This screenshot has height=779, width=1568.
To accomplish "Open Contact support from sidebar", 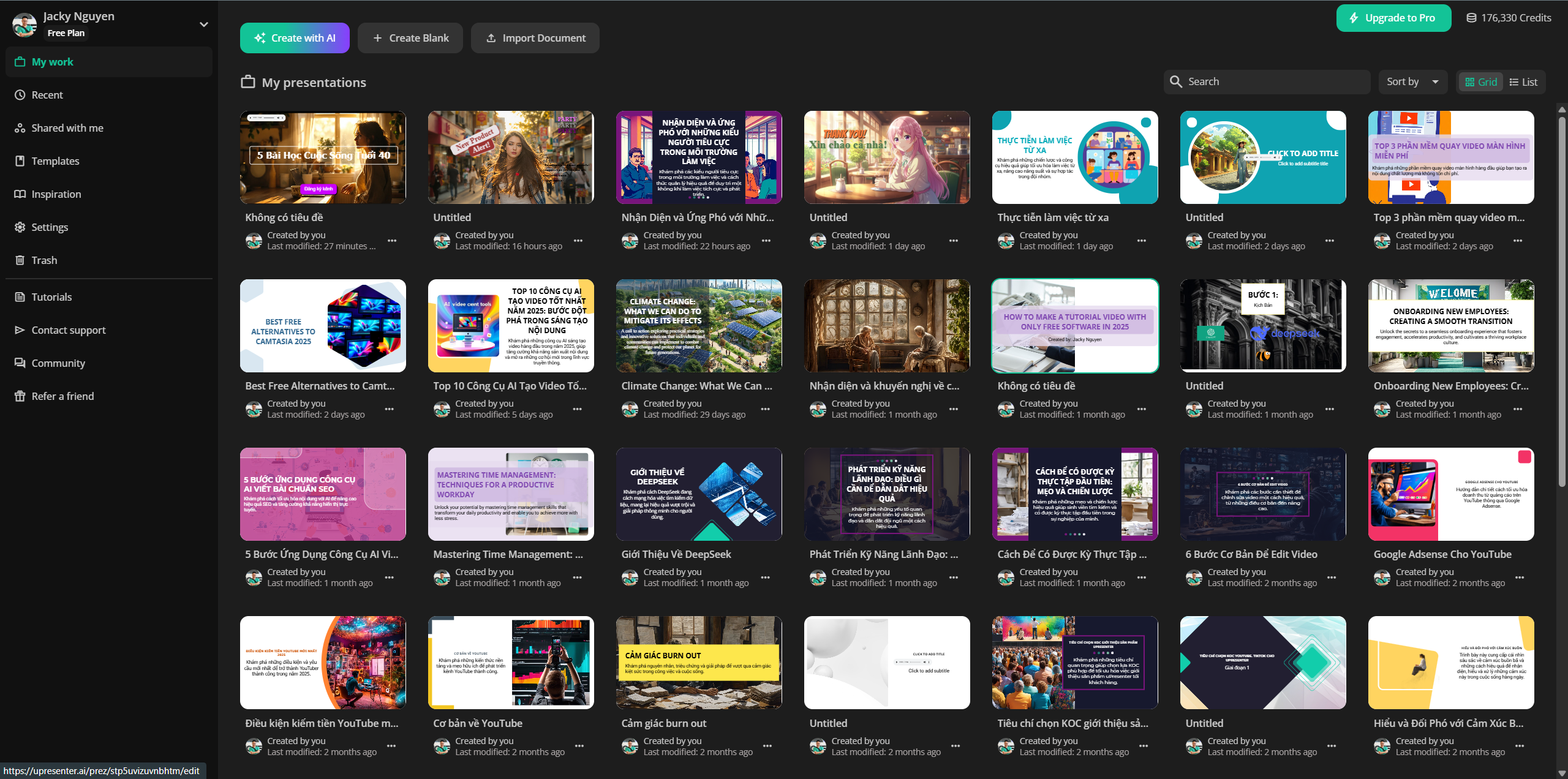I will (x=69, y=329).
